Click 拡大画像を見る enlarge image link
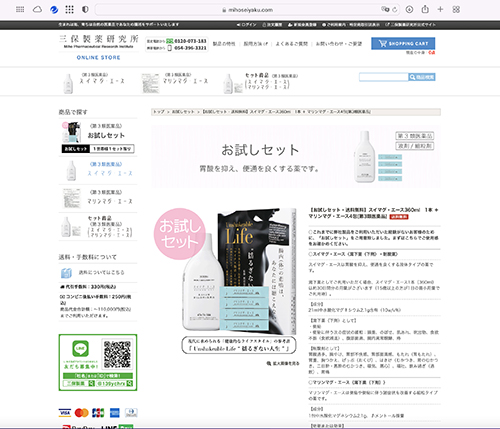The height and width of the screenshot is (429, 500). tap(286, 363)
